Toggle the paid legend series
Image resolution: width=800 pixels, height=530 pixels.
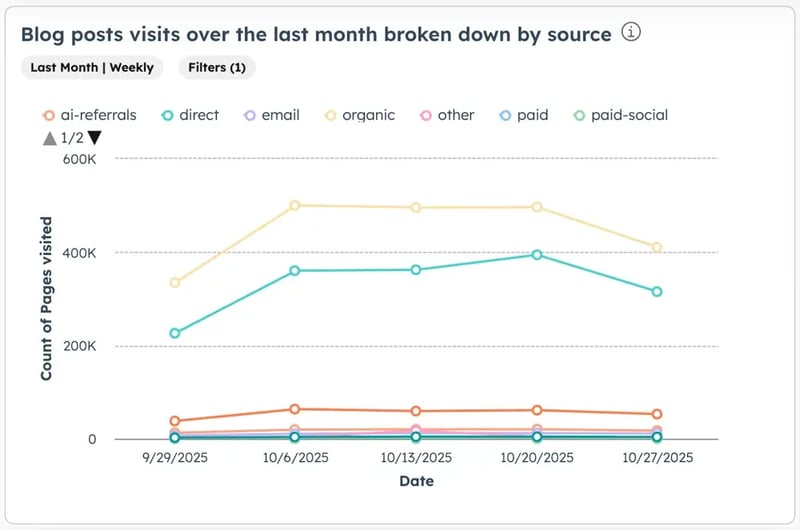(523, 115)
